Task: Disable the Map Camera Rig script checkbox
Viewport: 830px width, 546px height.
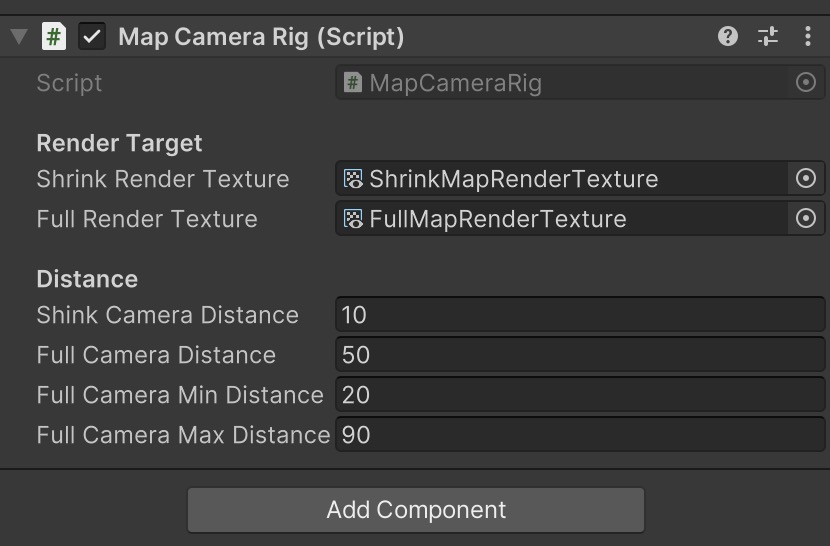Action: point(92,37)
